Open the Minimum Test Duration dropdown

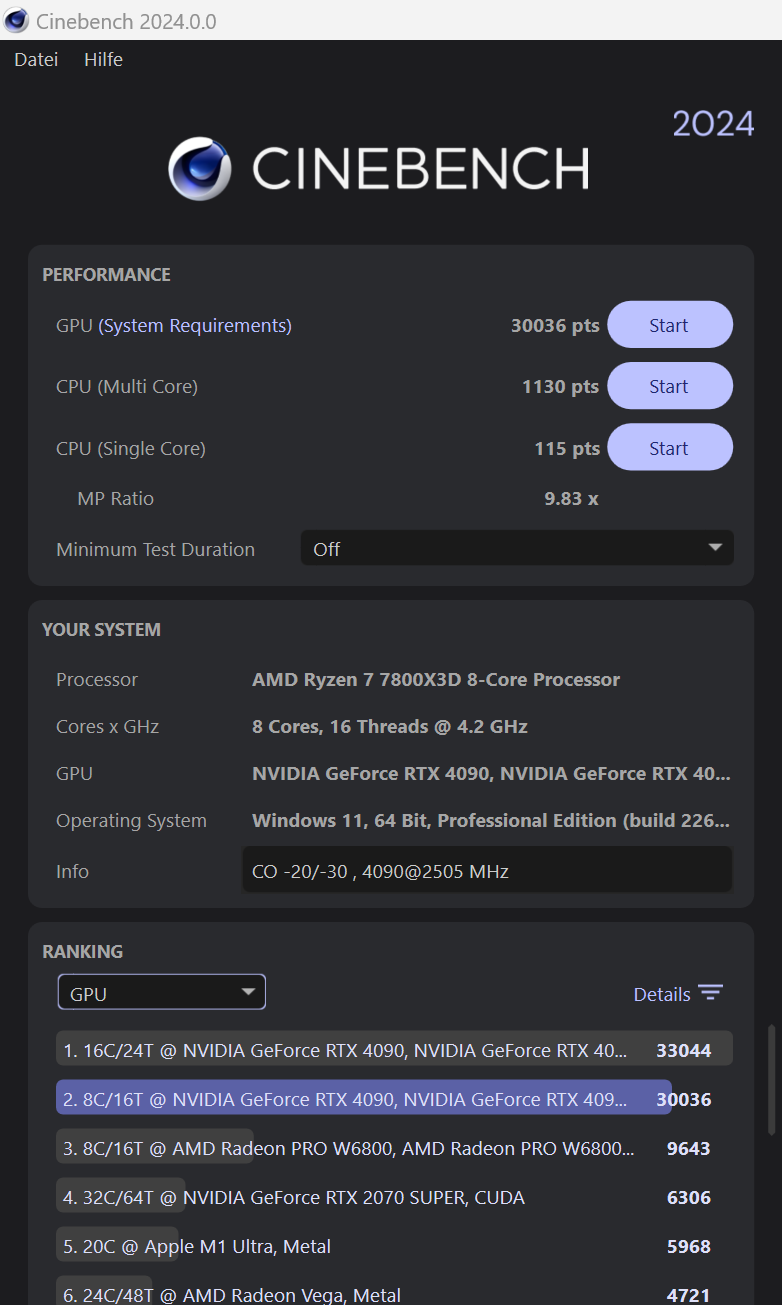(x=517, y=548)
